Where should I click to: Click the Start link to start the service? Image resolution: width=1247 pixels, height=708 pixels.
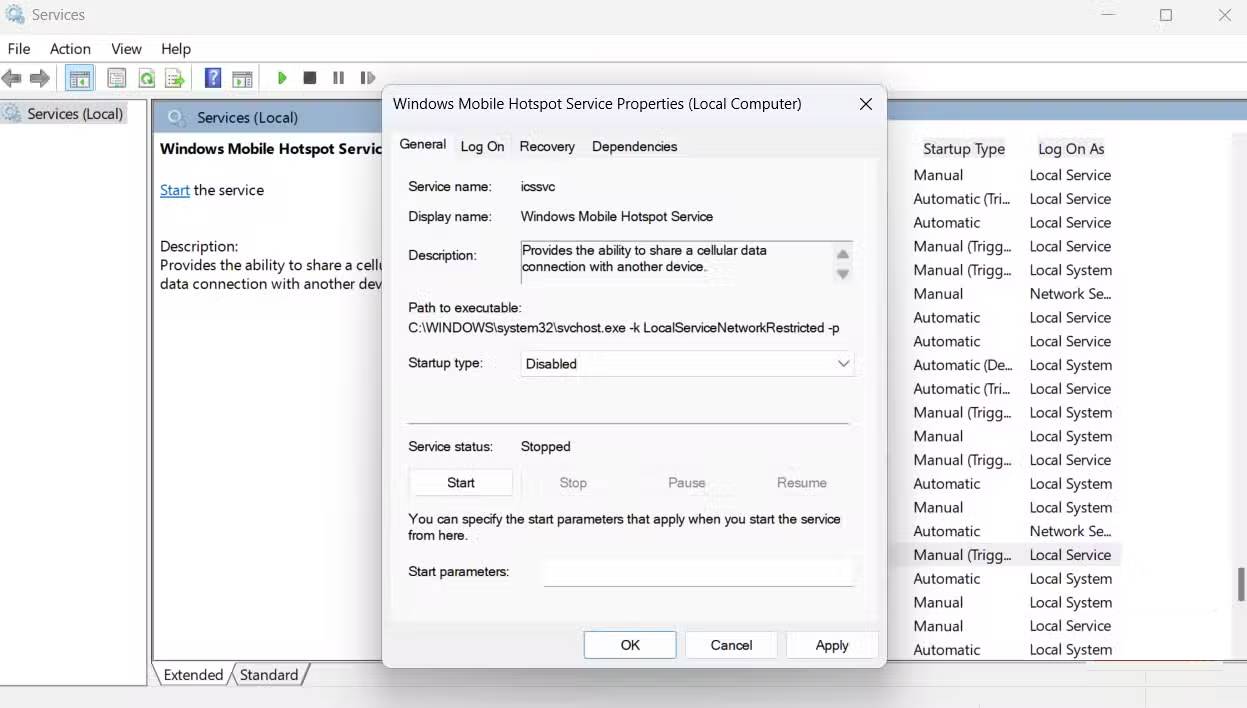(174, 189)
